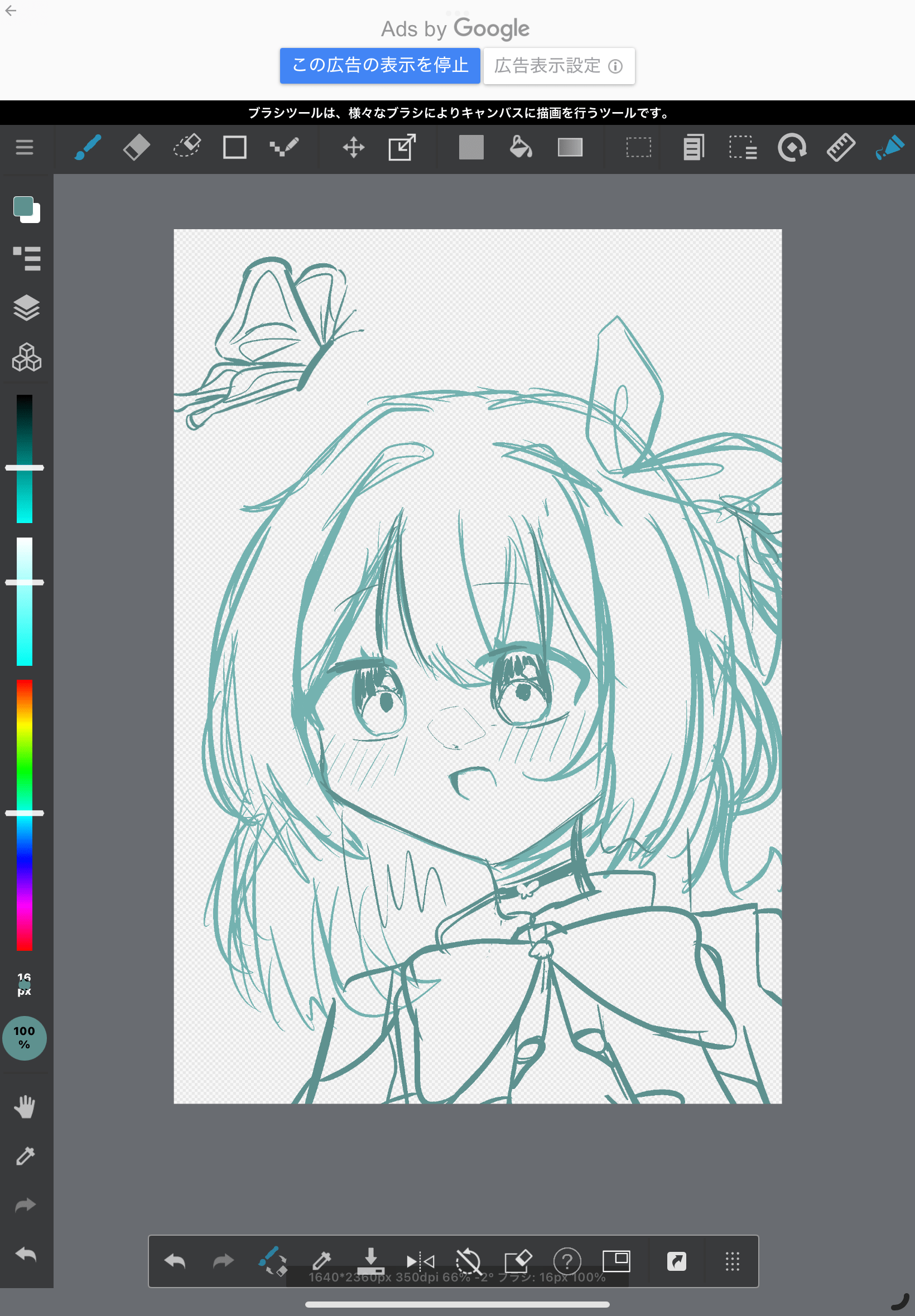Expand the Layers panel from sidebar
The image size is (915, 1316).
(26, 308)
